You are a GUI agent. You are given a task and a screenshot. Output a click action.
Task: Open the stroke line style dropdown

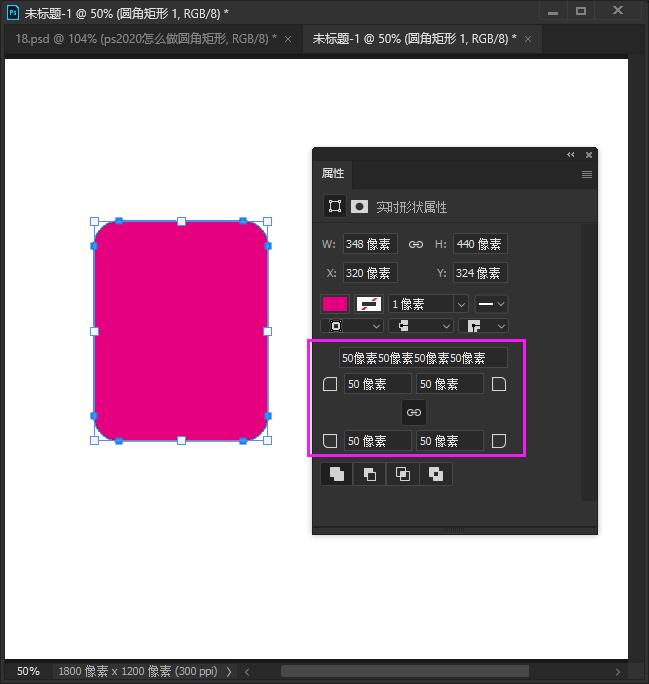[x=491, y=304]
